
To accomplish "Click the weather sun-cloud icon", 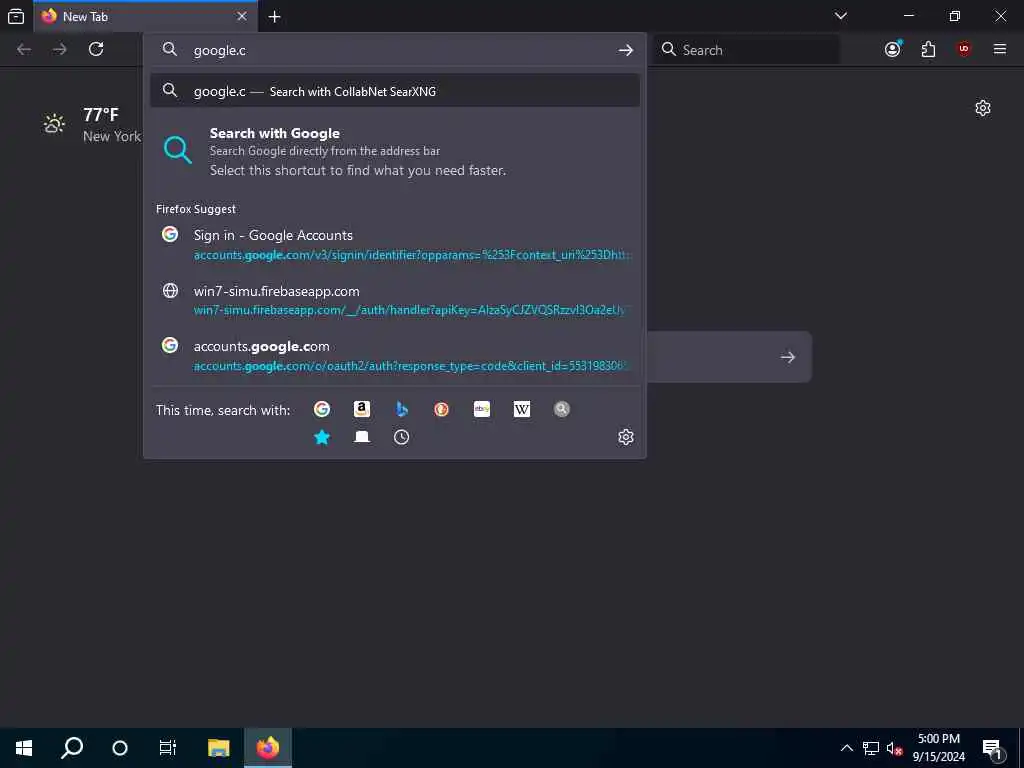I will tap(54, 123).
